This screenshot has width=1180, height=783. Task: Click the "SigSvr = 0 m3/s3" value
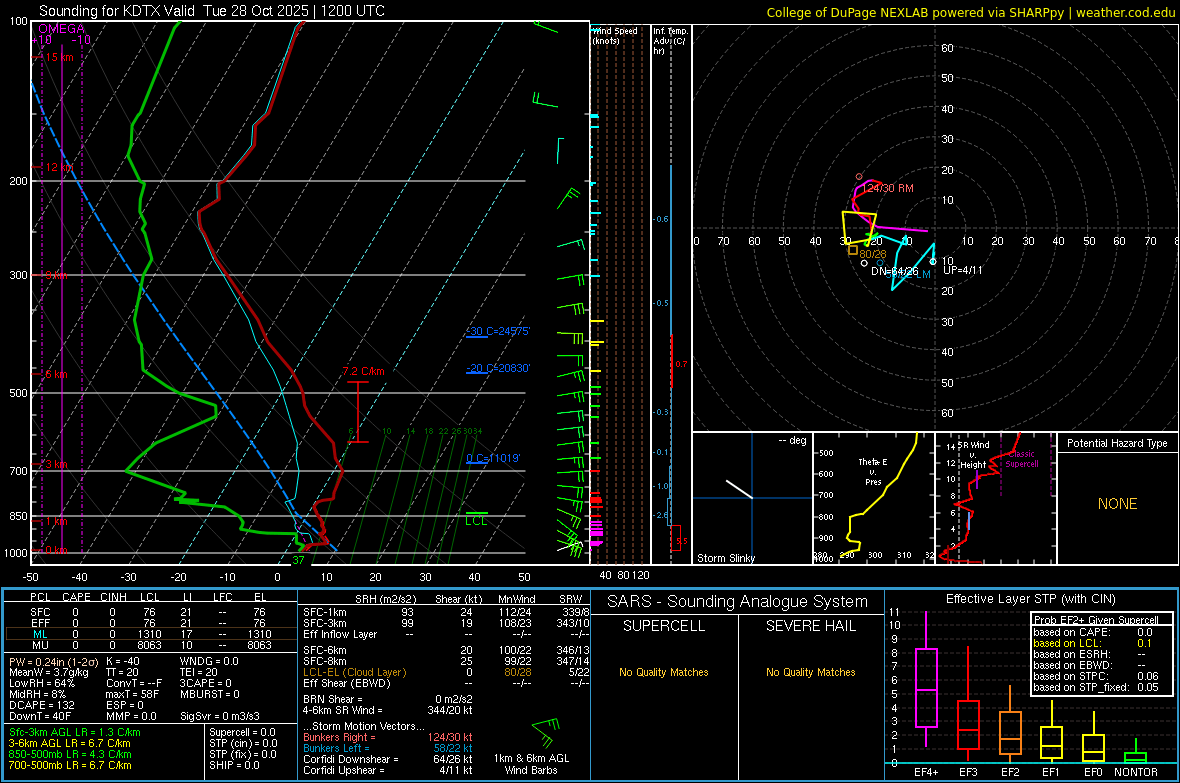click(x=220, y=716)
